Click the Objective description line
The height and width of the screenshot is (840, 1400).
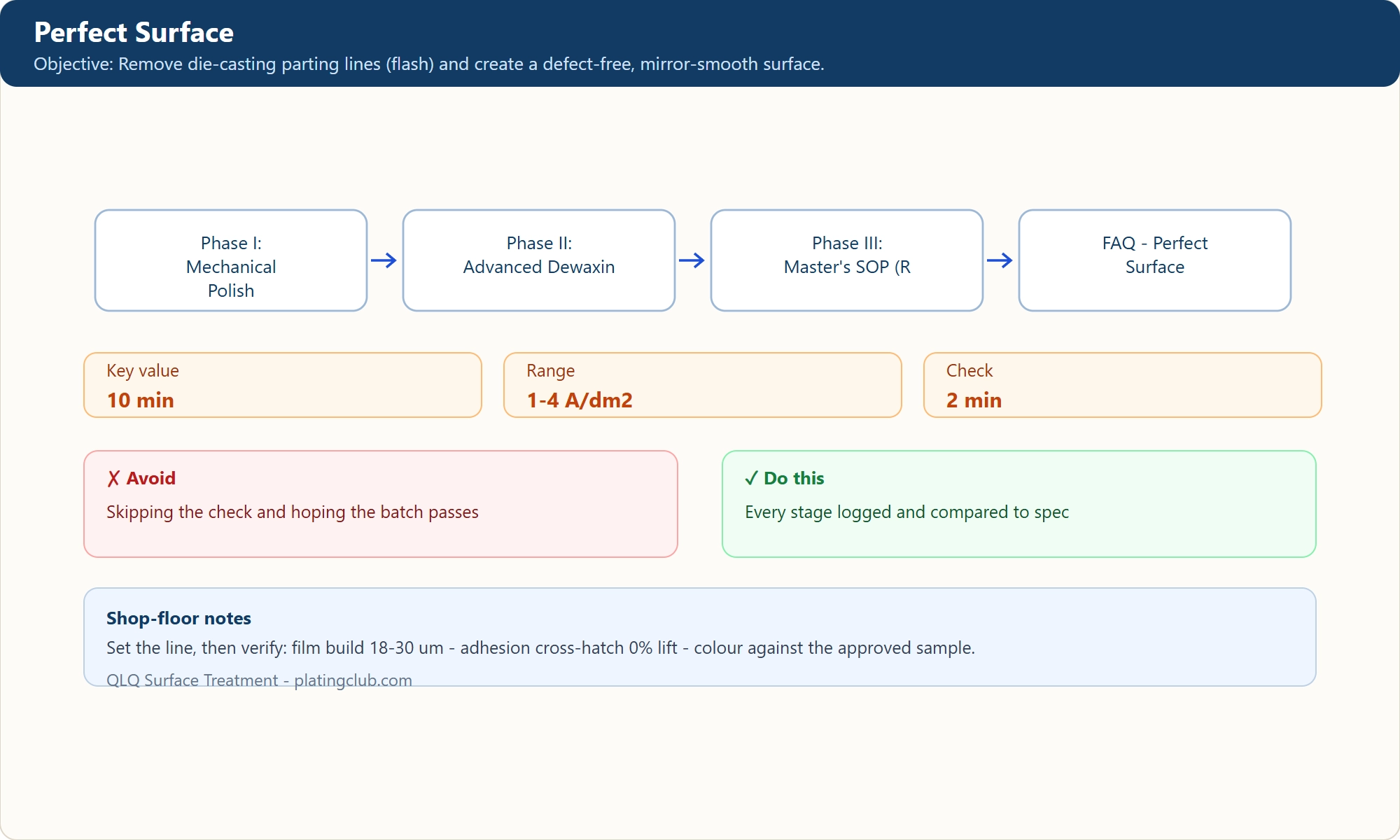(429, 64)
